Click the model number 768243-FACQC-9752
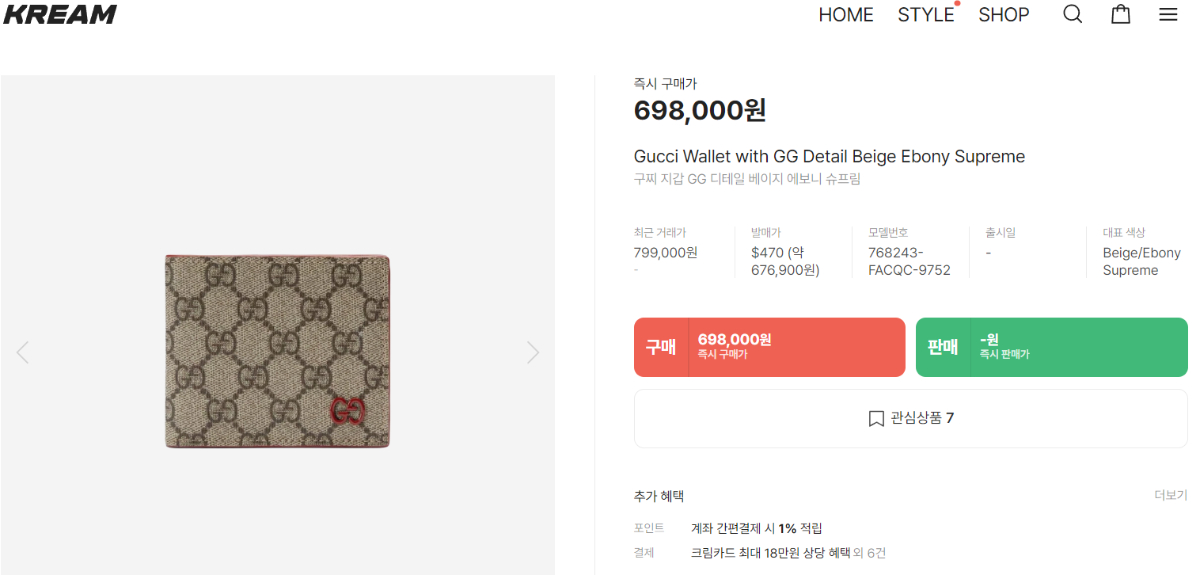The width and height of the screenshot is (1200, 575). tap(909, 261)
